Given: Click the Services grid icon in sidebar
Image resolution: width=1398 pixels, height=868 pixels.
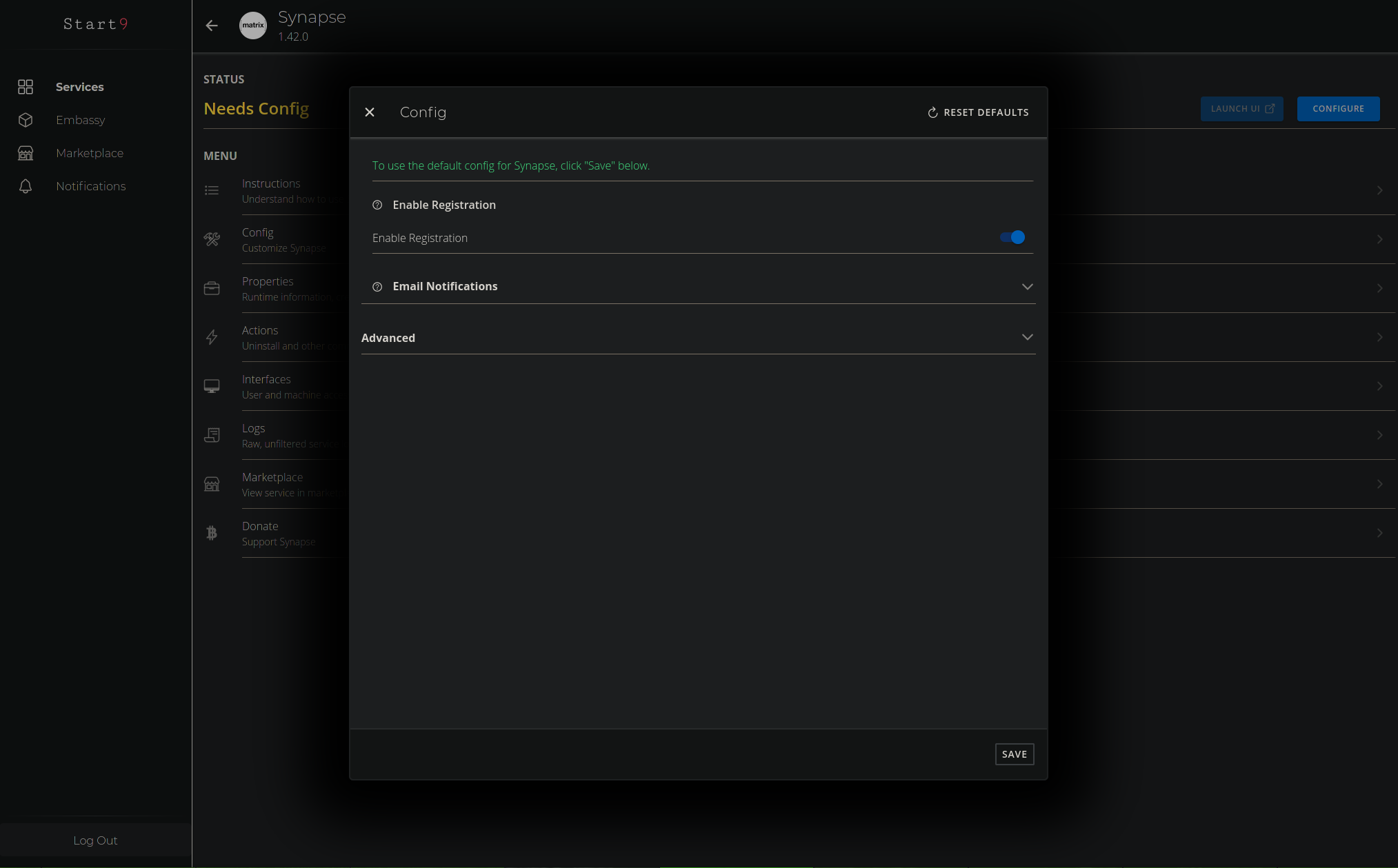Looking at the screenshot, I should click(26, 87).
